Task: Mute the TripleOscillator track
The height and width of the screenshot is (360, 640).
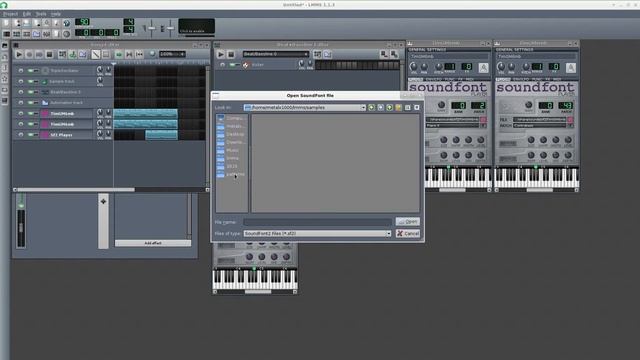Action: pyautogui.click(x=31, y=71)
